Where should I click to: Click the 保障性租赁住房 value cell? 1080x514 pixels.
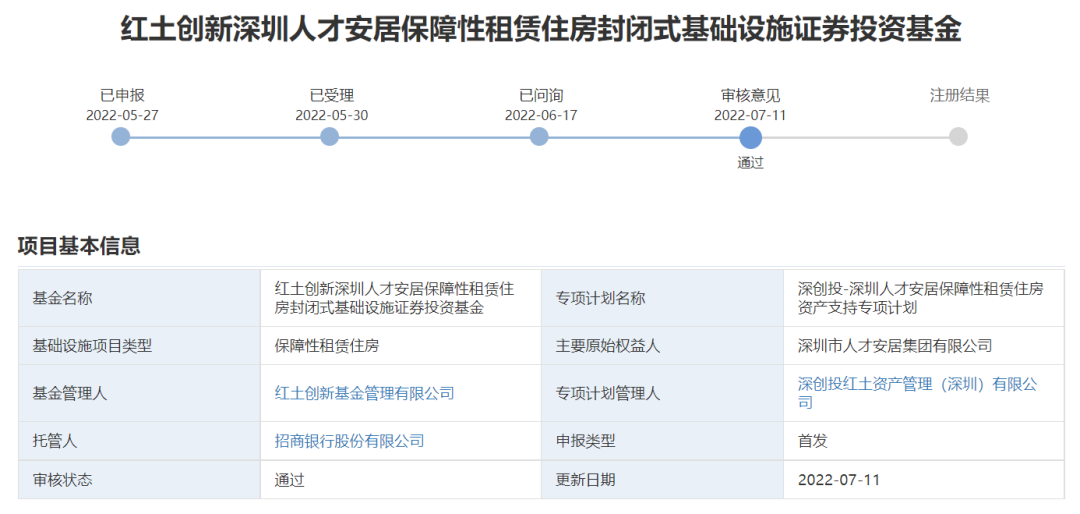point(401,346)
